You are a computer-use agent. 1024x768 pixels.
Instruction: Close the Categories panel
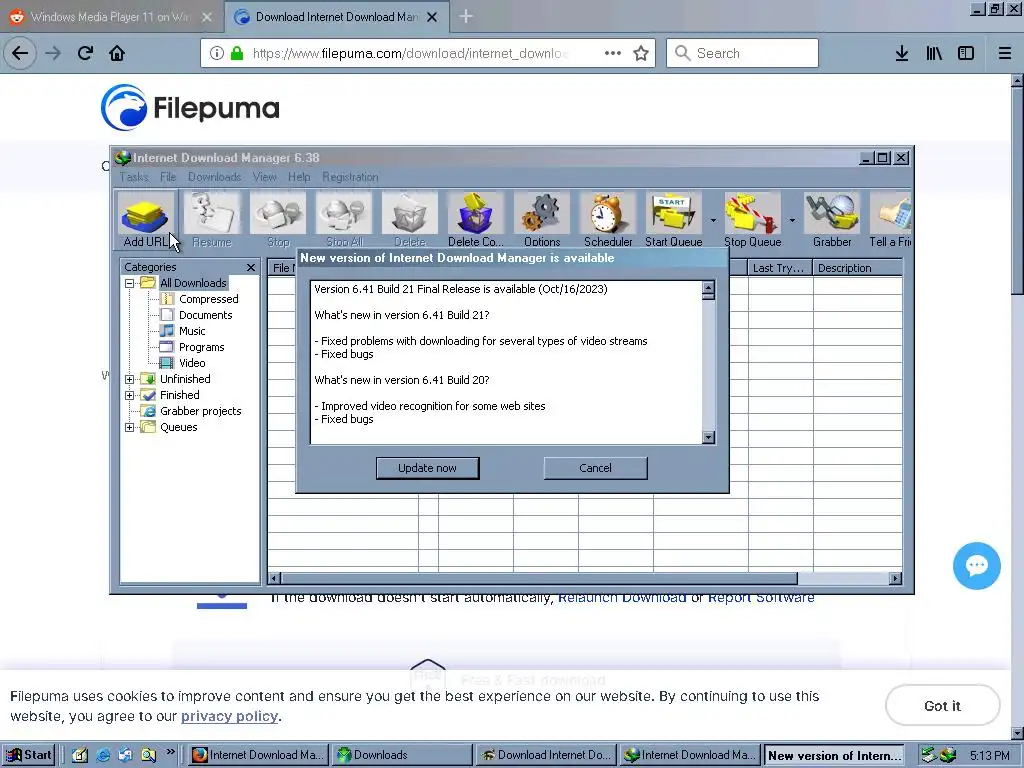point(251,267)
